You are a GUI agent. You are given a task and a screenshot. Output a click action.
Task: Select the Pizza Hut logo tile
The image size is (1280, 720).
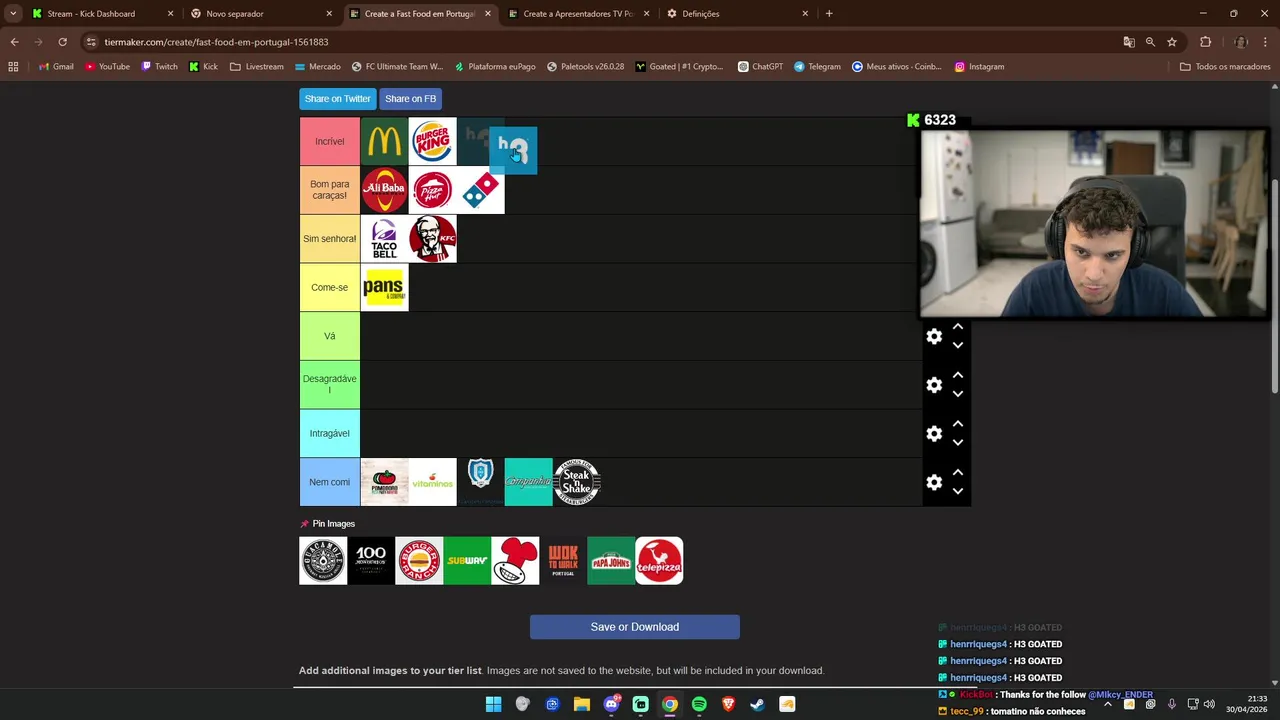[x=432, y=190]
